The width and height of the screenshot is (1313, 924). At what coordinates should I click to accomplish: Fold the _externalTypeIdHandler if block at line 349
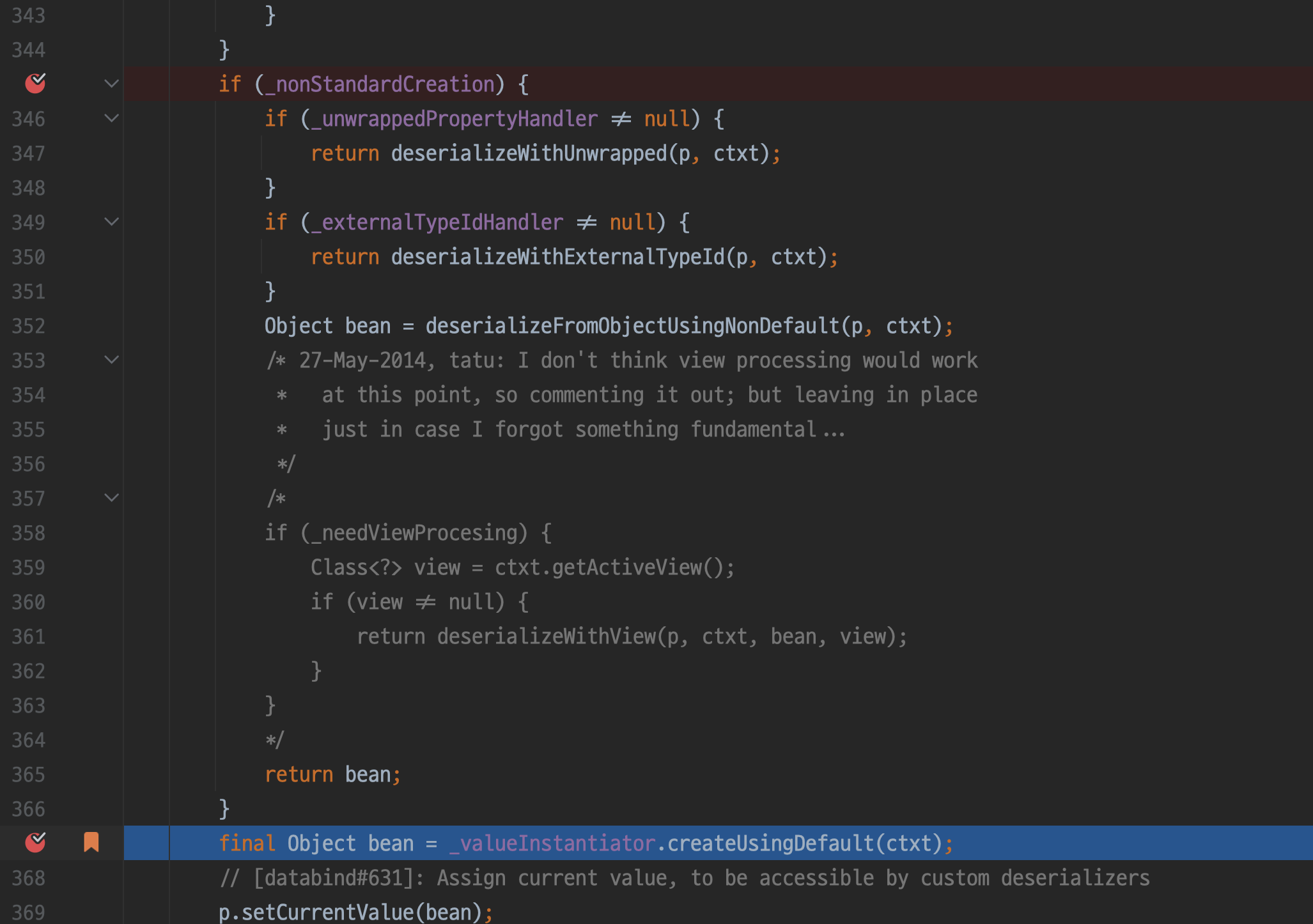click(x=112, y=222)
